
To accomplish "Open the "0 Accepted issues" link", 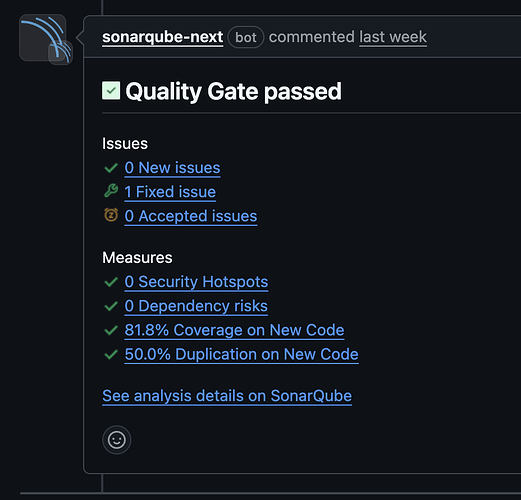I will click(x=191, y=216).
